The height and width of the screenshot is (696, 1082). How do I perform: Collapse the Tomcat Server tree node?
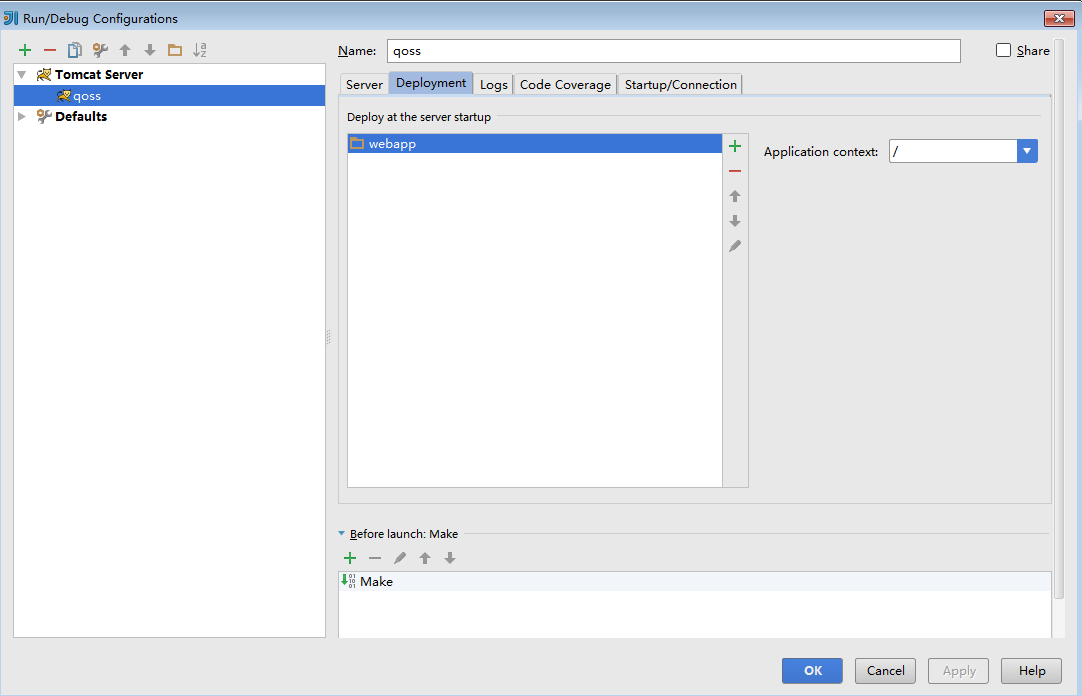pyautogui.click(x=22, y=74)
